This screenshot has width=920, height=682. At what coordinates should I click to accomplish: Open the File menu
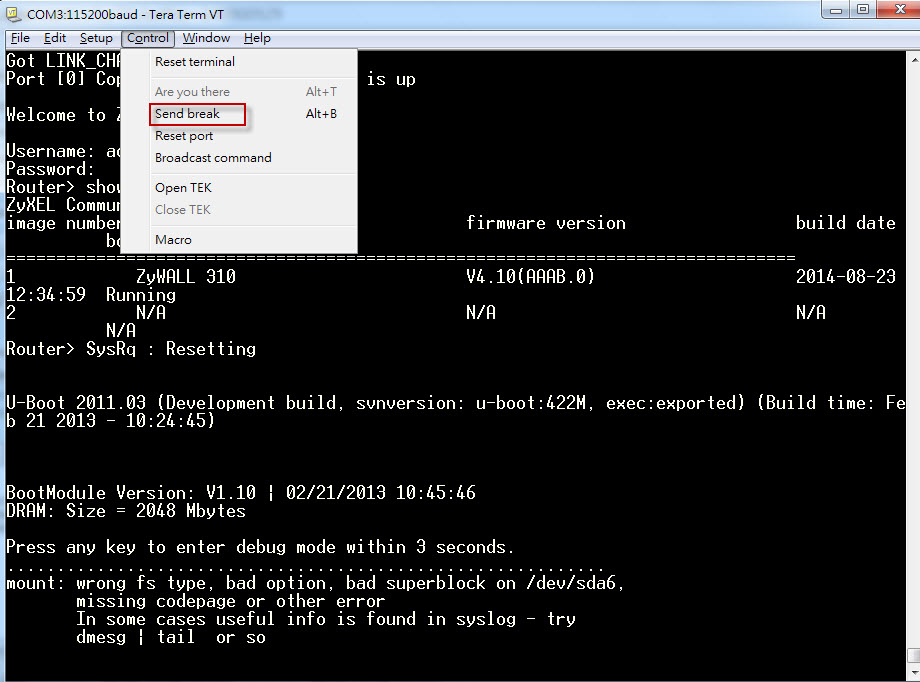tap(20, 38)
